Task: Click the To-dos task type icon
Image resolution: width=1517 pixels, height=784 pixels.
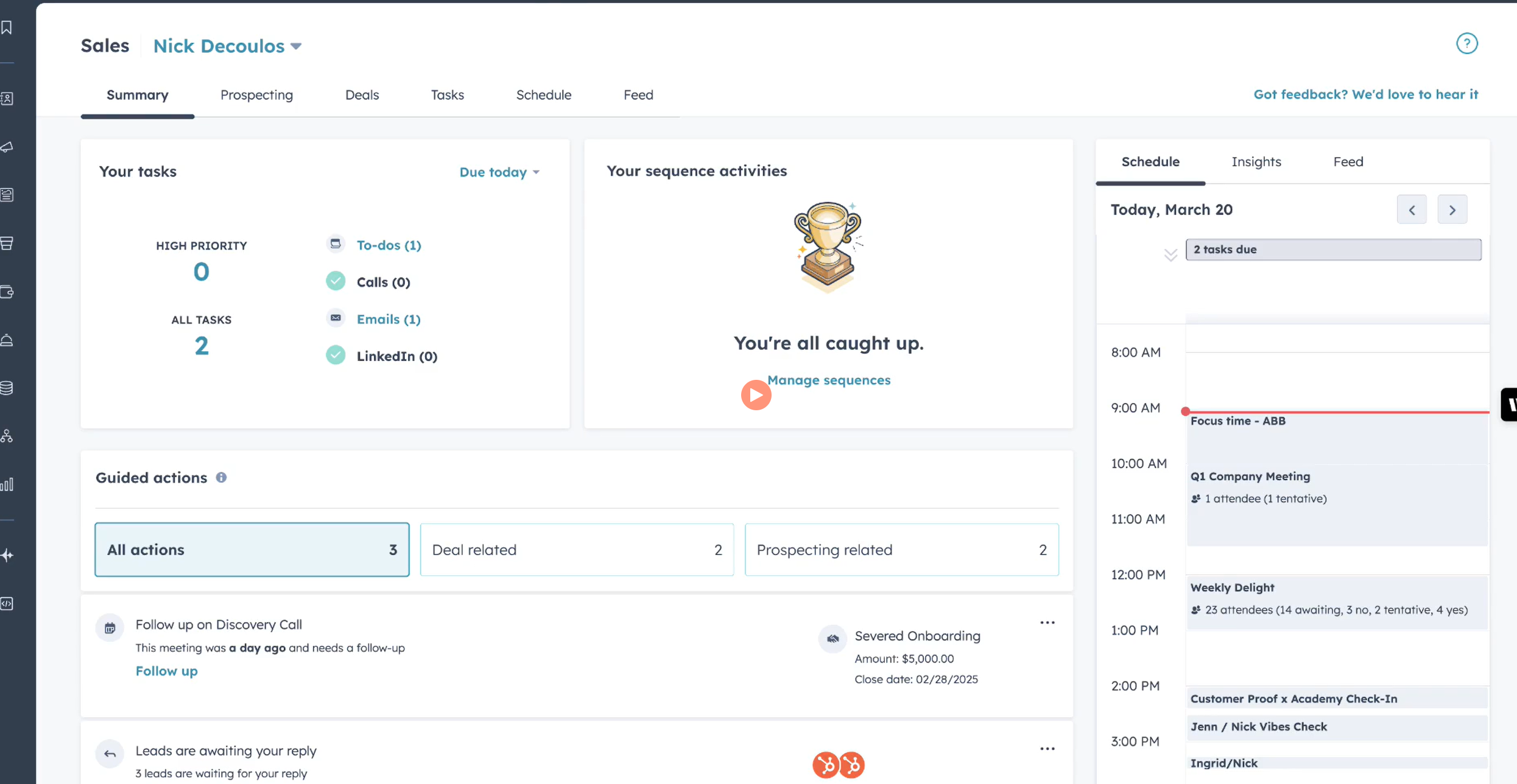Action: click(x=336, y=244)
